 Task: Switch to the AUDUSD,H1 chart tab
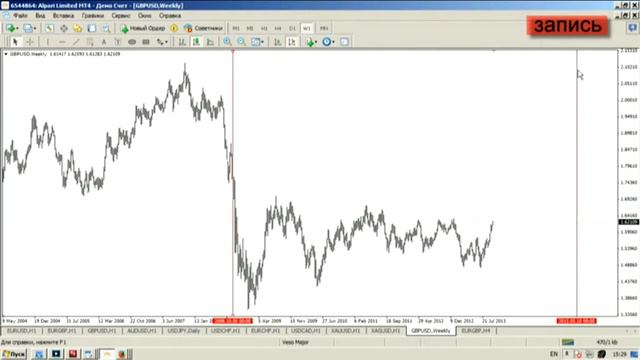click(142, 331)
